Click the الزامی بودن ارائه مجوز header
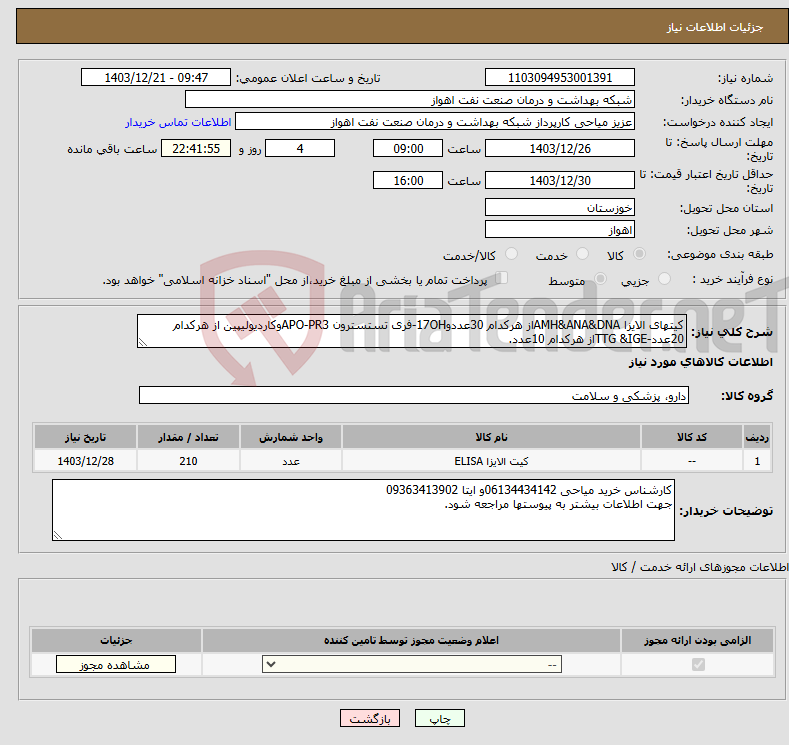This screenshot has height=745, width=789. click(697, 640)
